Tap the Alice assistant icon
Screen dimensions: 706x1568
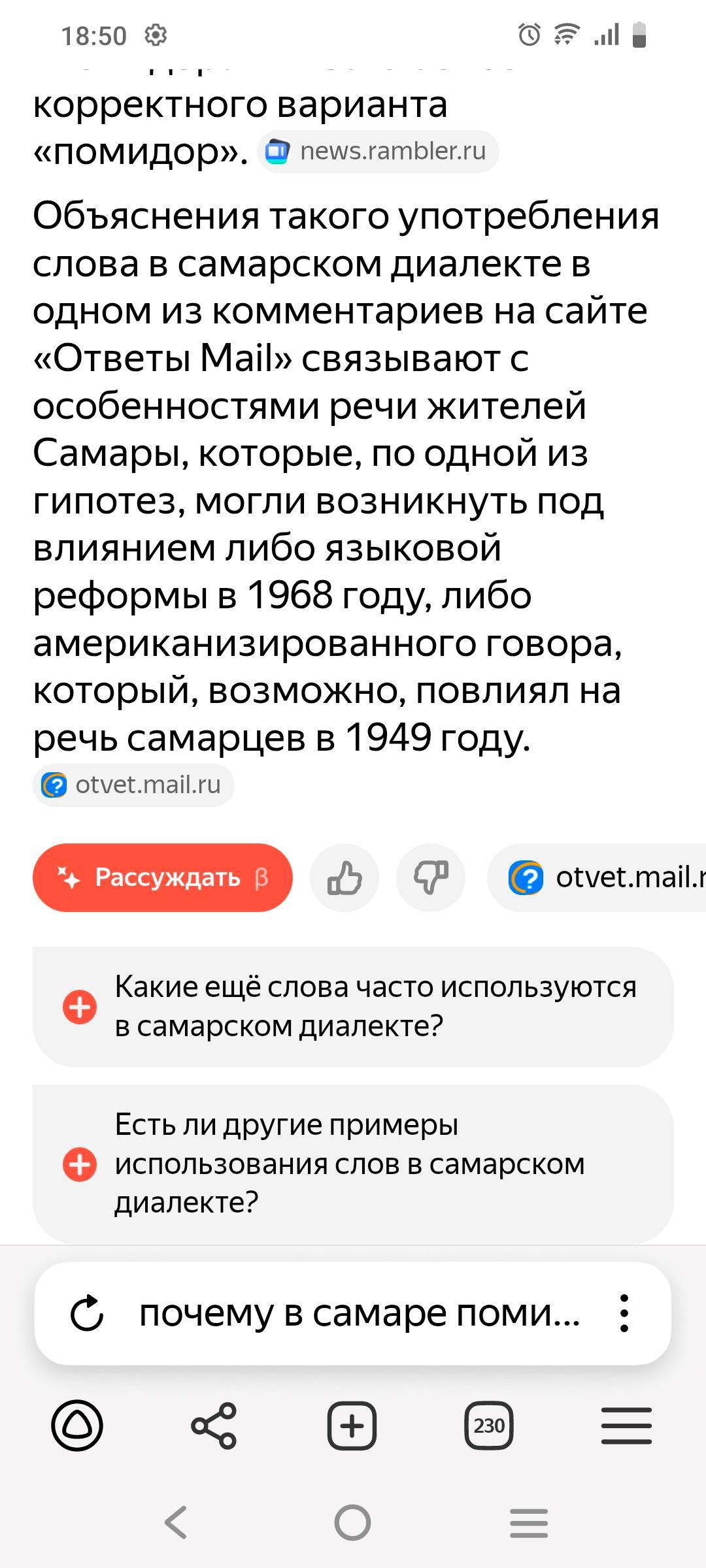(77, 1425)
